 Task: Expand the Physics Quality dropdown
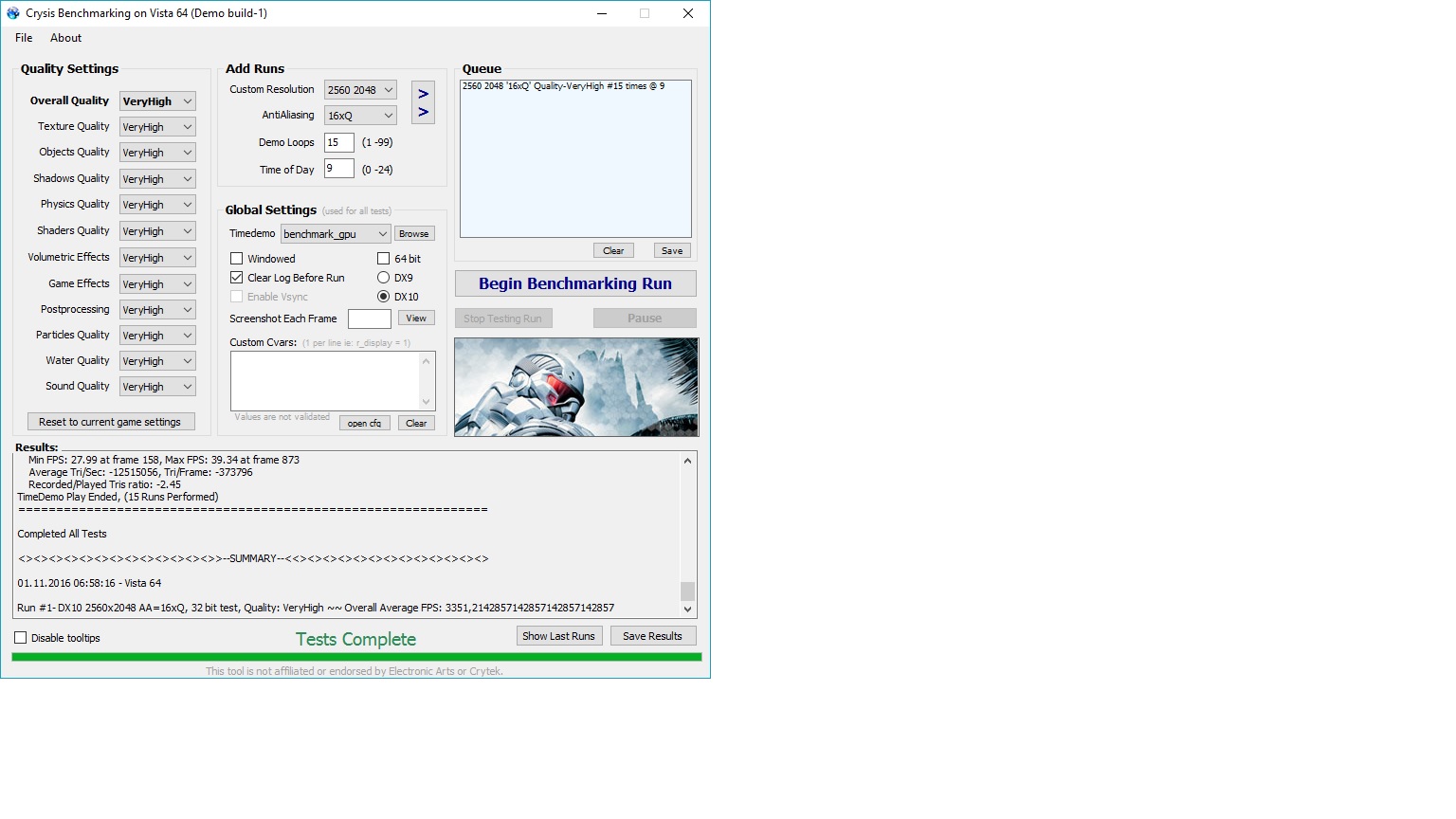coord(157,205)
